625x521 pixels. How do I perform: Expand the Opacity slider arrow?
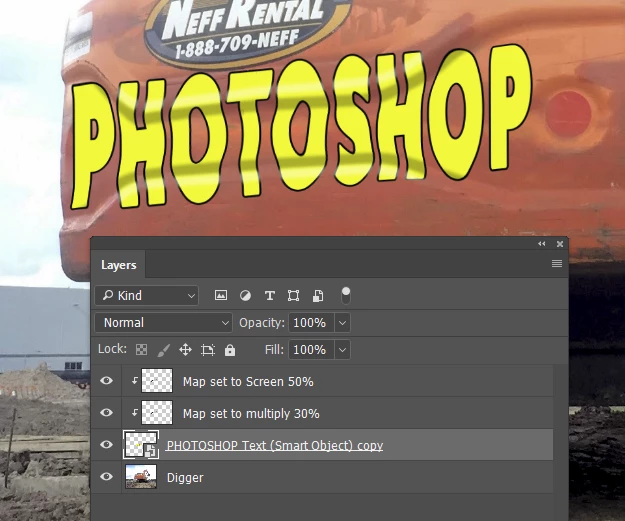tap(342, 322)
